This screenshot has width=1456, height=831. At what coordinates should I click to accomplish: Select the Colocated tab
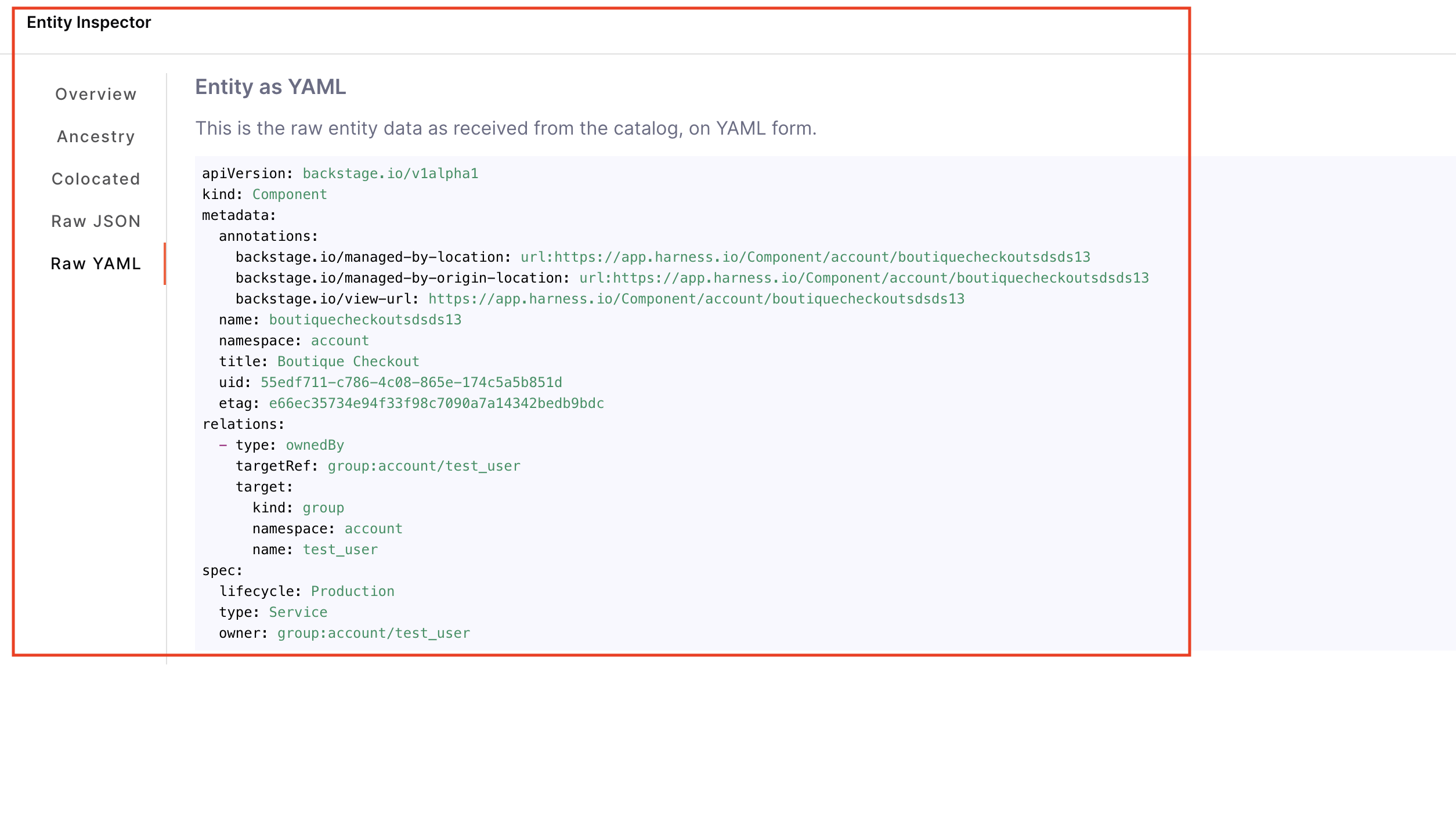[x=96, y=179]
